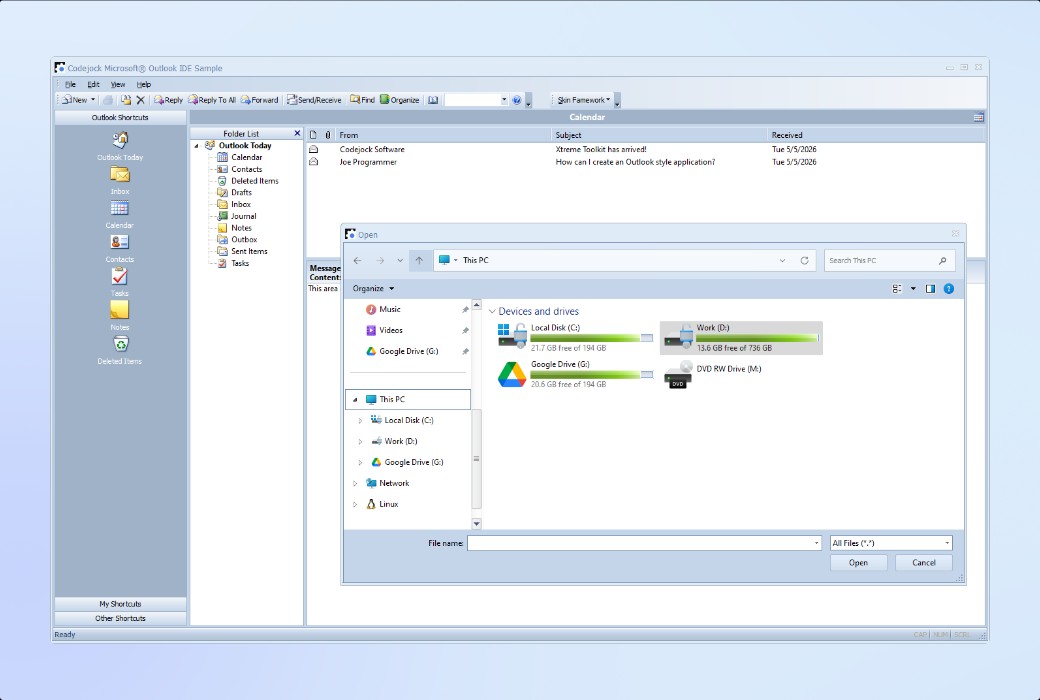The height and width of the screenshot is (700, 1040).
Task: Toggle the pin next to Videos
Action: coord(465,330)
